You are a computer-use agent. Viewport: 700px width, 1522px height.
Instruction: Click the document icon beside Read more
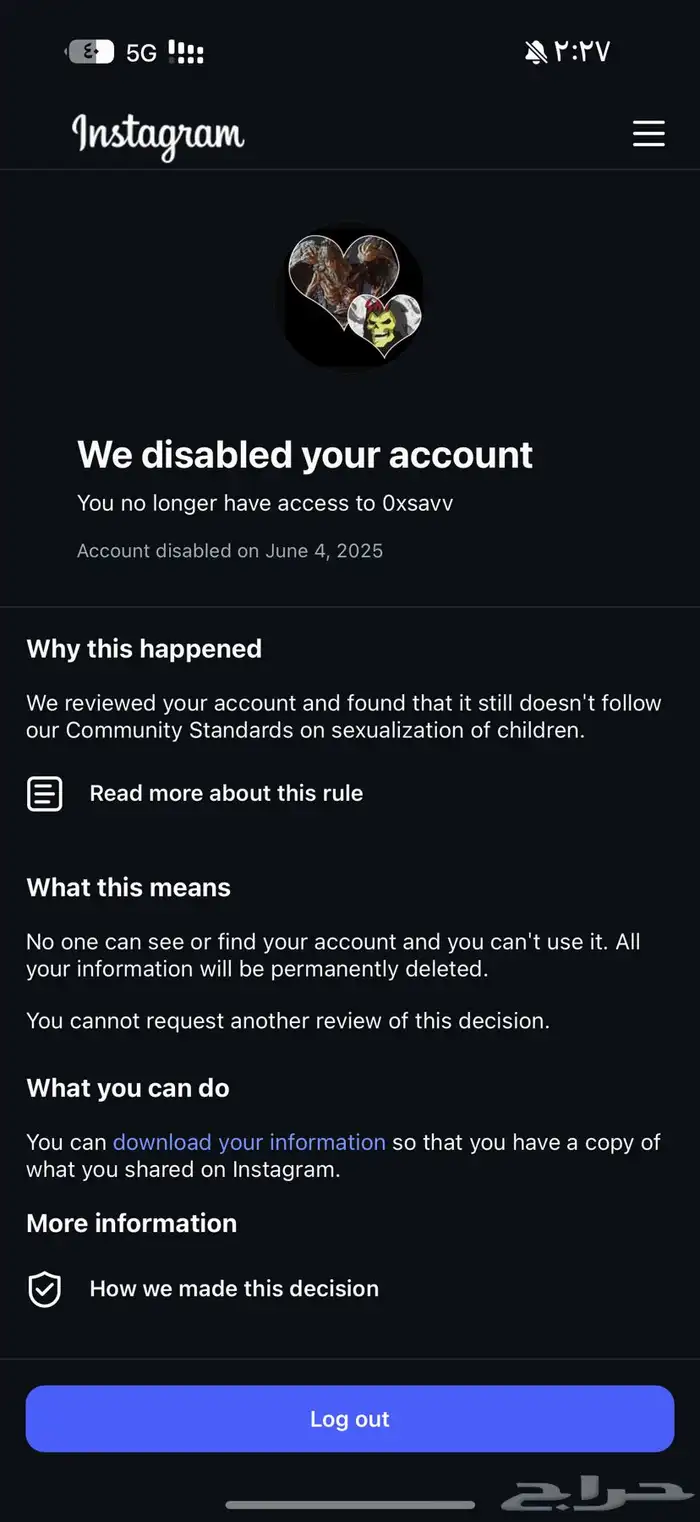44,794
